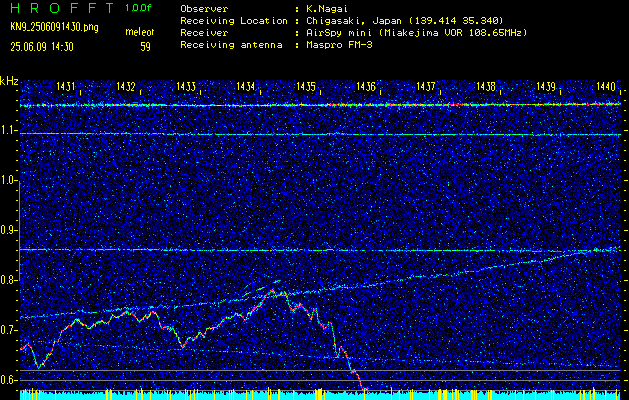629x400 pixels.
Task: Click the meteor count value 59
Action: point(145,47)
